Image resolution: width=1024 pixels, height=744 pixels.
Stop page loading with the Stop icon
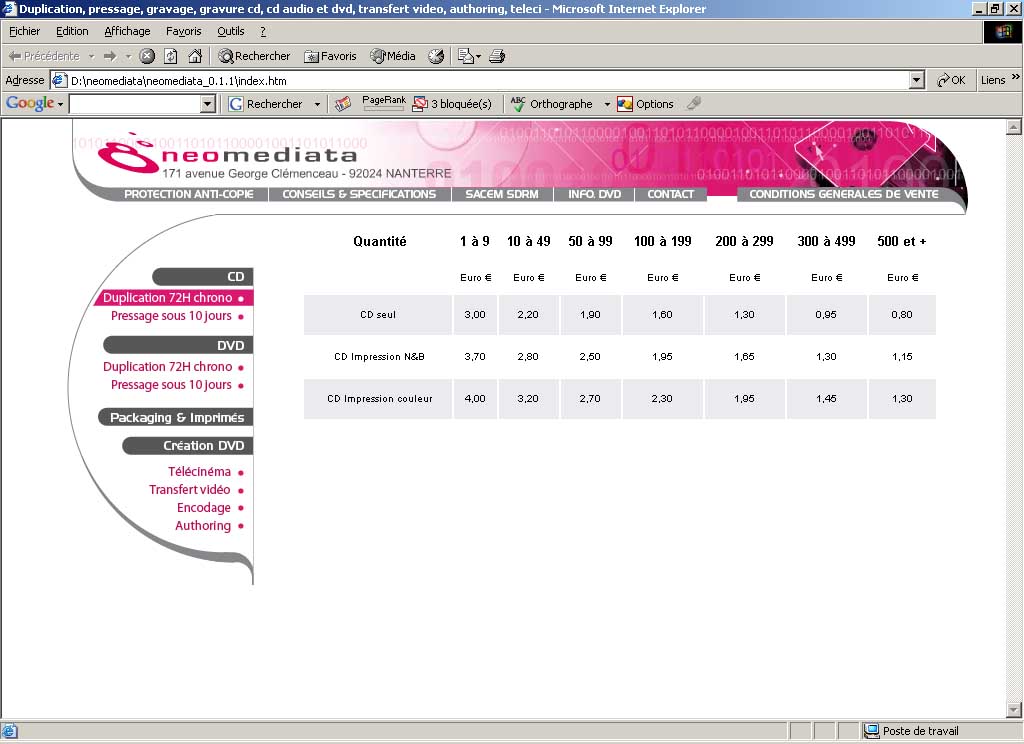point(147,56)
